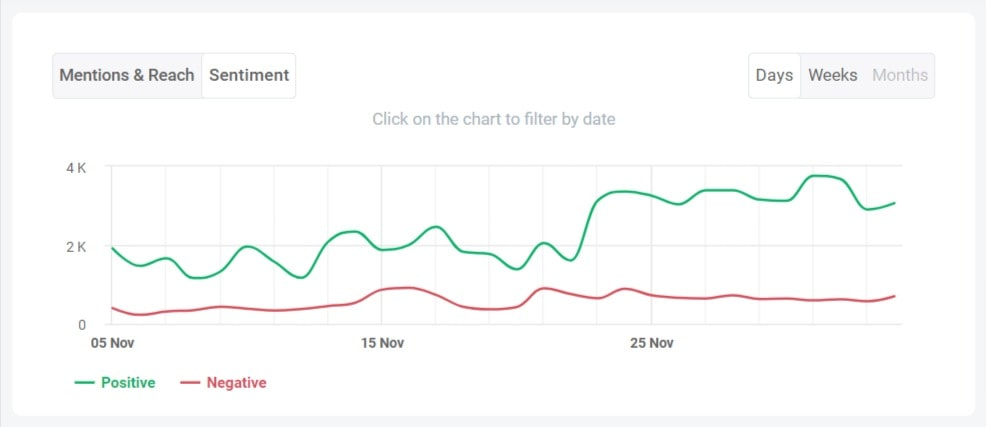This screenshot has width=986, height=427.
Task: Click the 'filter by date' hint text
Action: [x=493, y=119]
